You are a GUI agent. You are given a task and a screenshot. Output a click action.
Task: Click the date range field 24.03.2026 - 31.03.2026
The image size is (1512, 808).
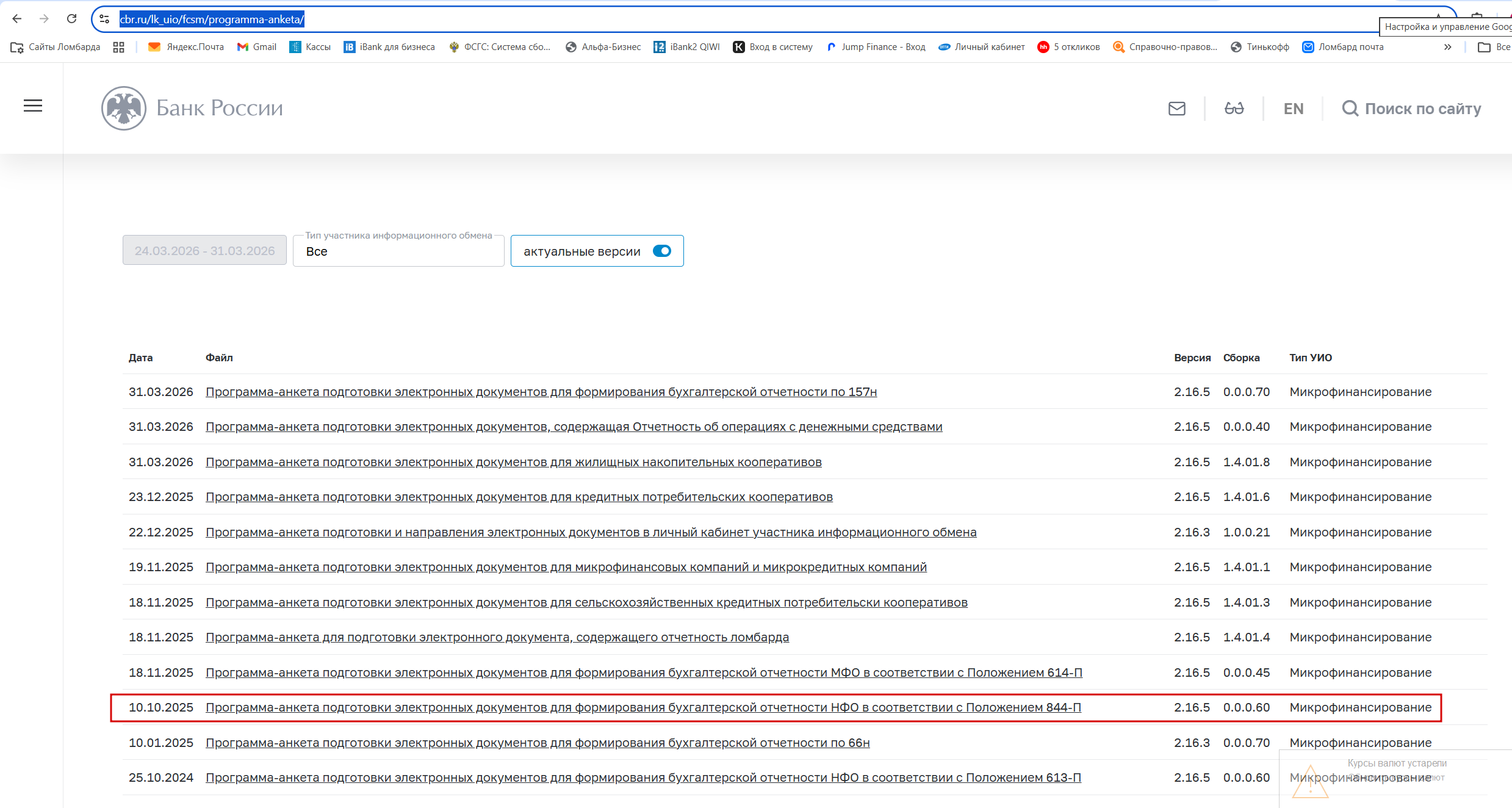click(204, 251)
